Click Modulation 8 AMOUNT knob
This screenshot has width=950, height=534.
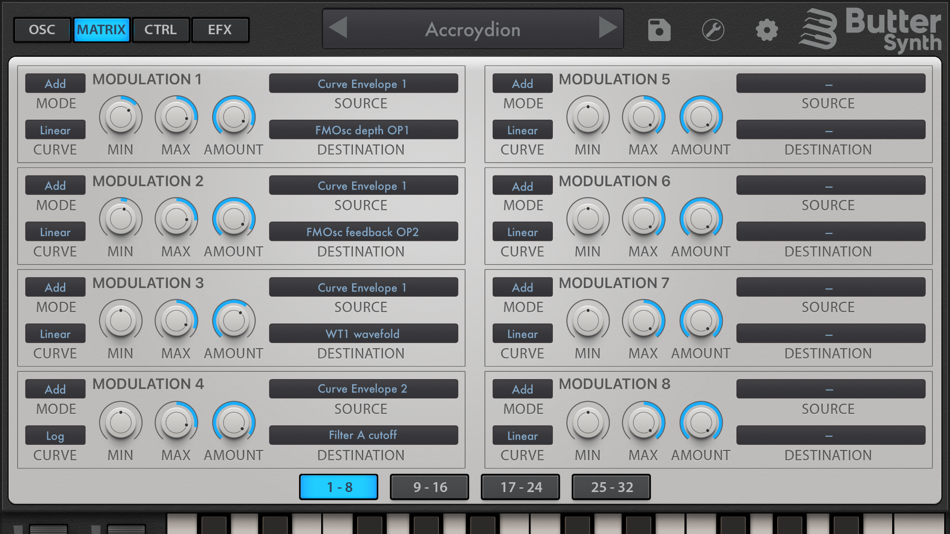[x=700, y=422]
